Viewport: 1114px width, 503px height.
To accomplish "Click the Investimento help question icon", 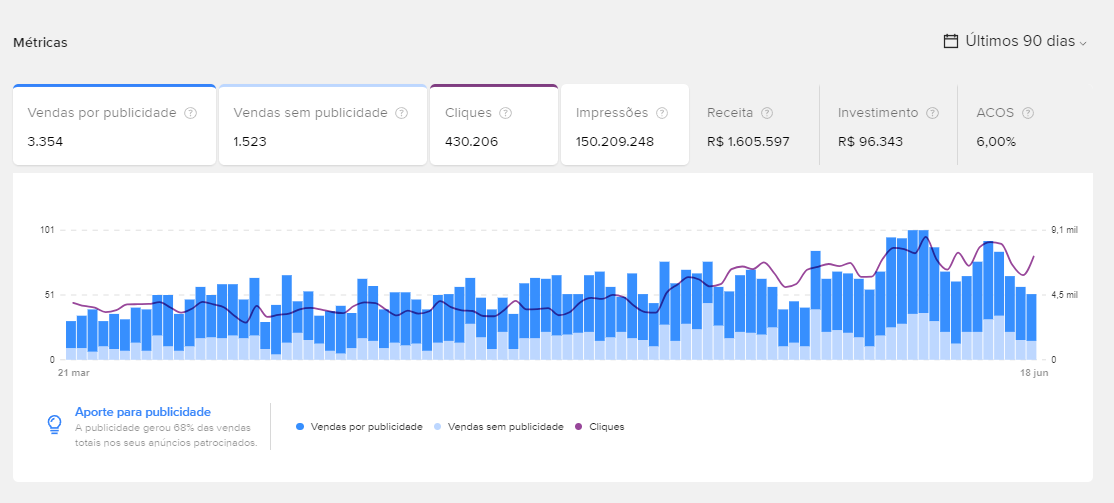I will pos(932,113).
